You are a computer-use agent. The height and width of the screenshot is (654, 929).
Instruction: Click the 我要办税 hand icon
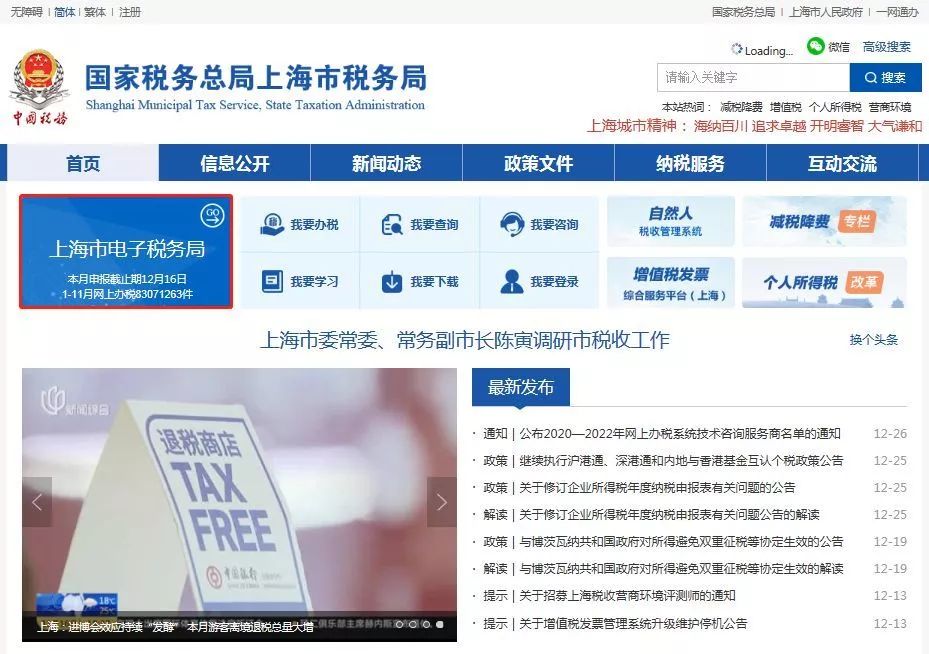pos(271,225)
